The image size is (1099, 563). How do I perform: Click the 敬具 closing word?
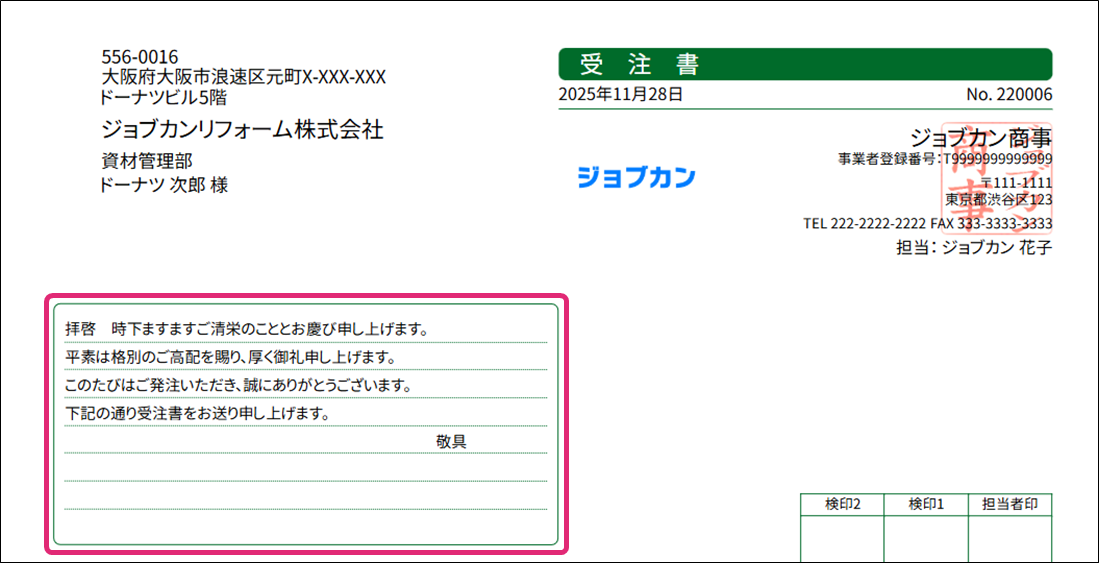click(451, 441)
